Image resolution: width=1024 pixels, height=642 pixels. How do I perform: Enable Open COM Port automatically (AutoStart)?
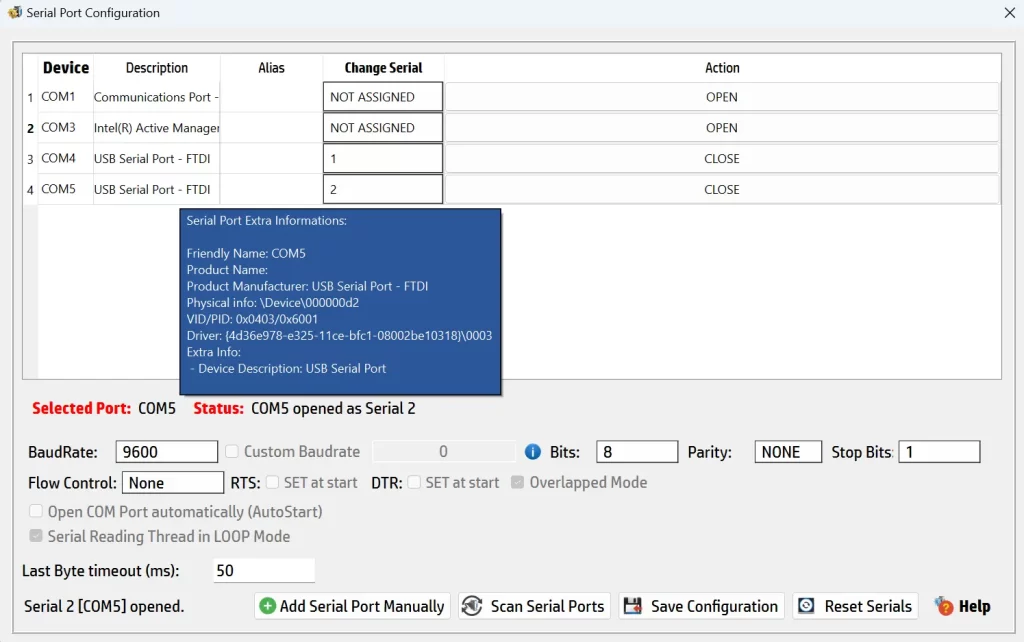click(x=36, y=511)
